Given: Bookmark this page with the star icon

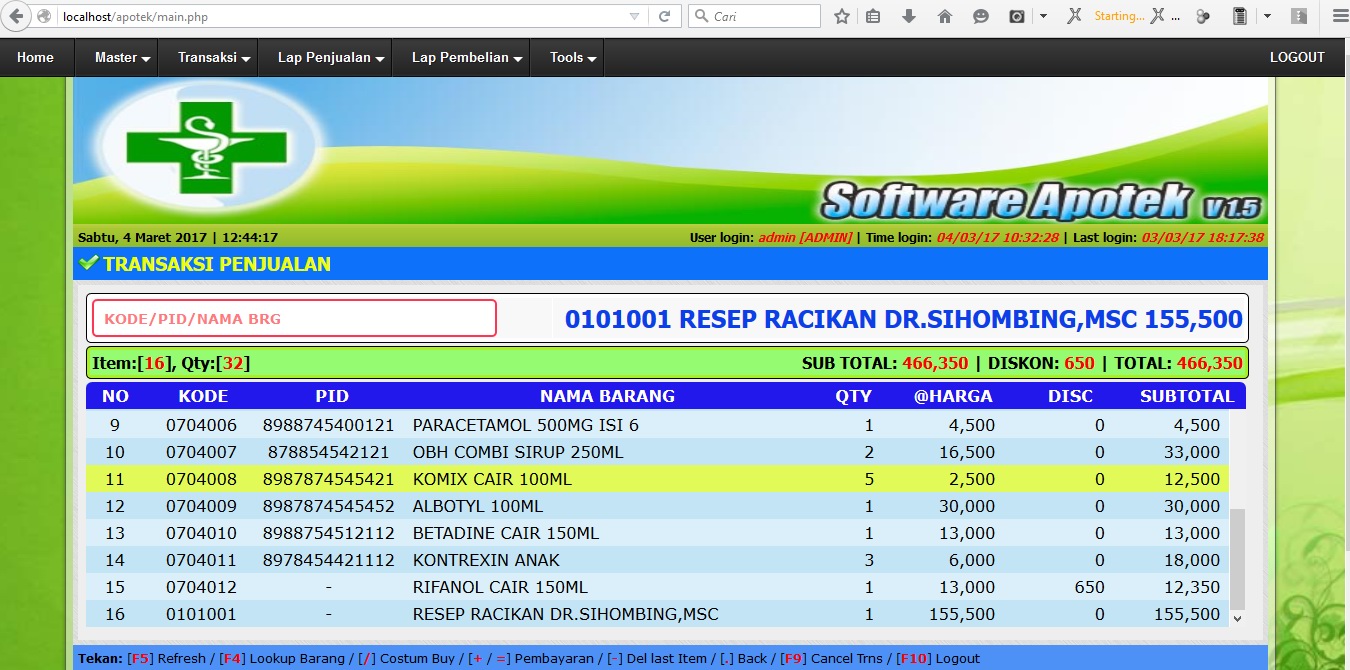Looking at the screenshot, I should click(841, 16).
